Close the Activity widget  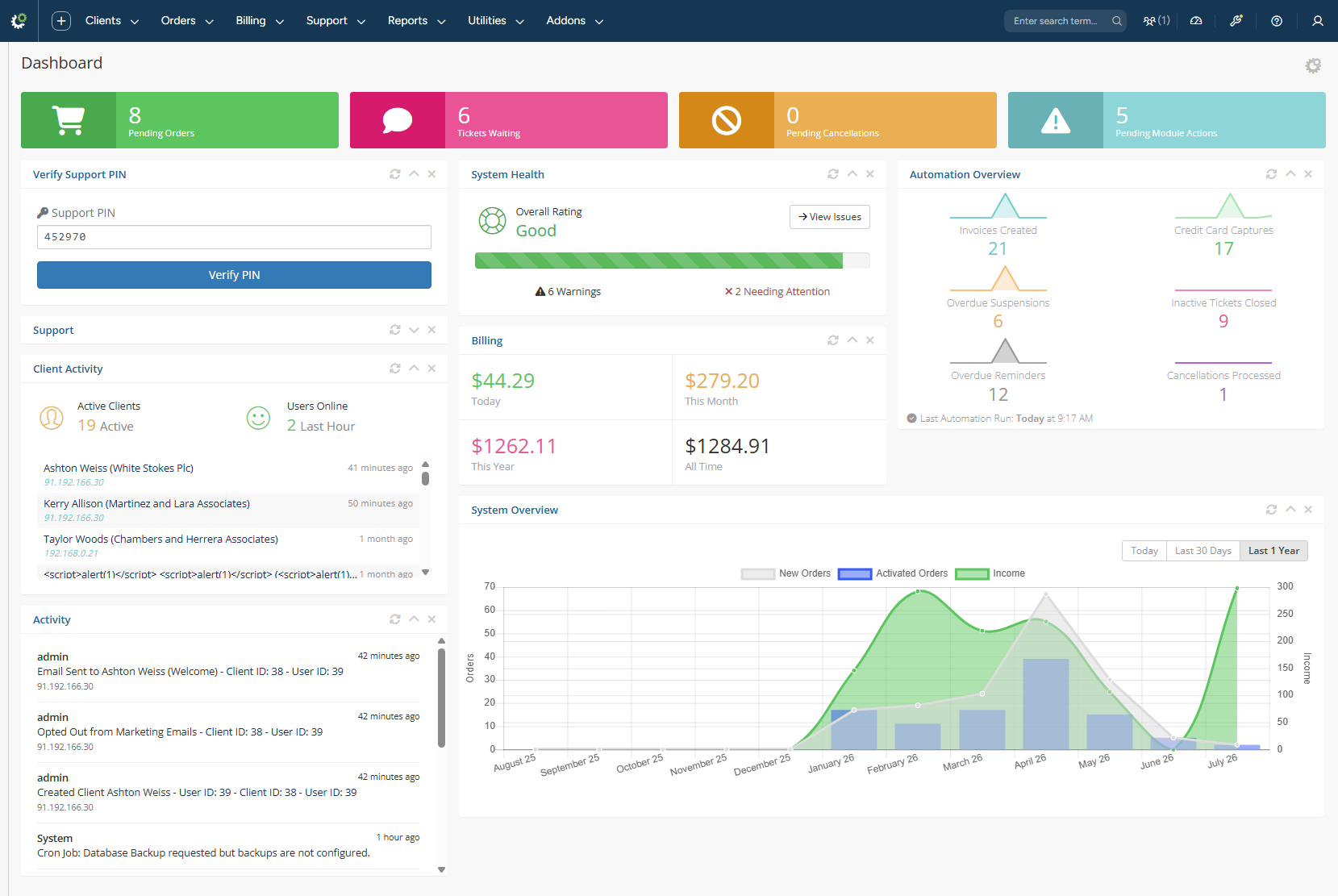pos(431,619)
